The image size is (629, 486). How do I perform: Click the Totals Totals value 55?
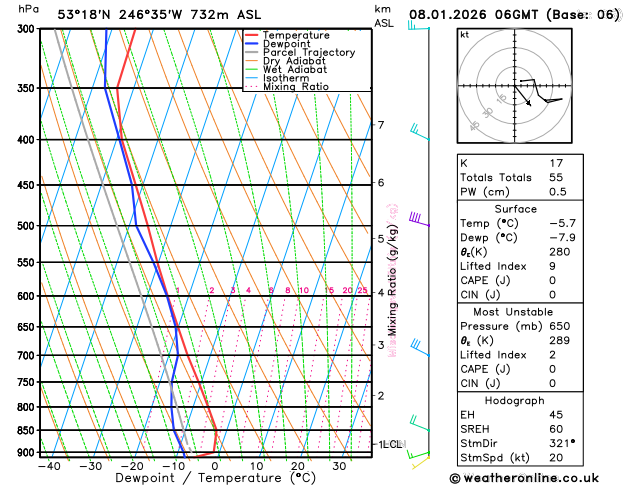click(556, 177)
